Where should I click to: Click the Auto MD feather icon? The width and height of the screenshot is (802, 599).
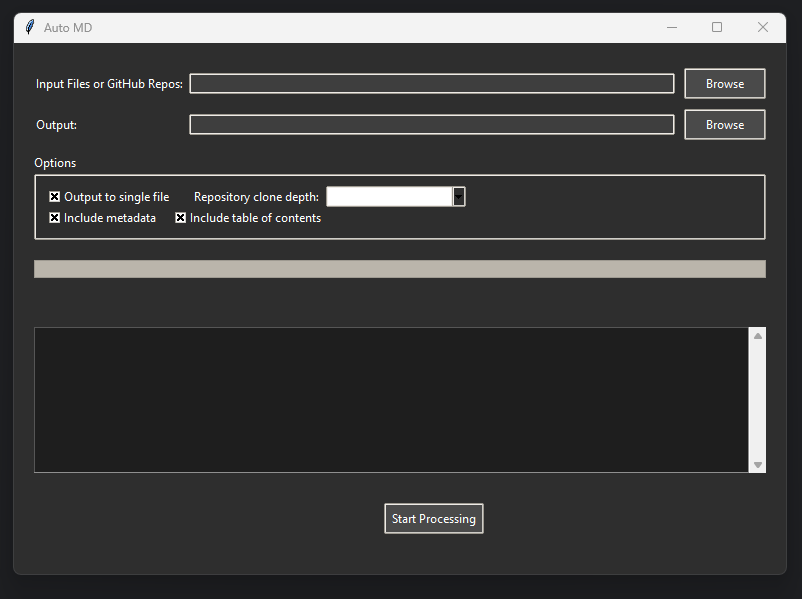[x=30, y=27]
